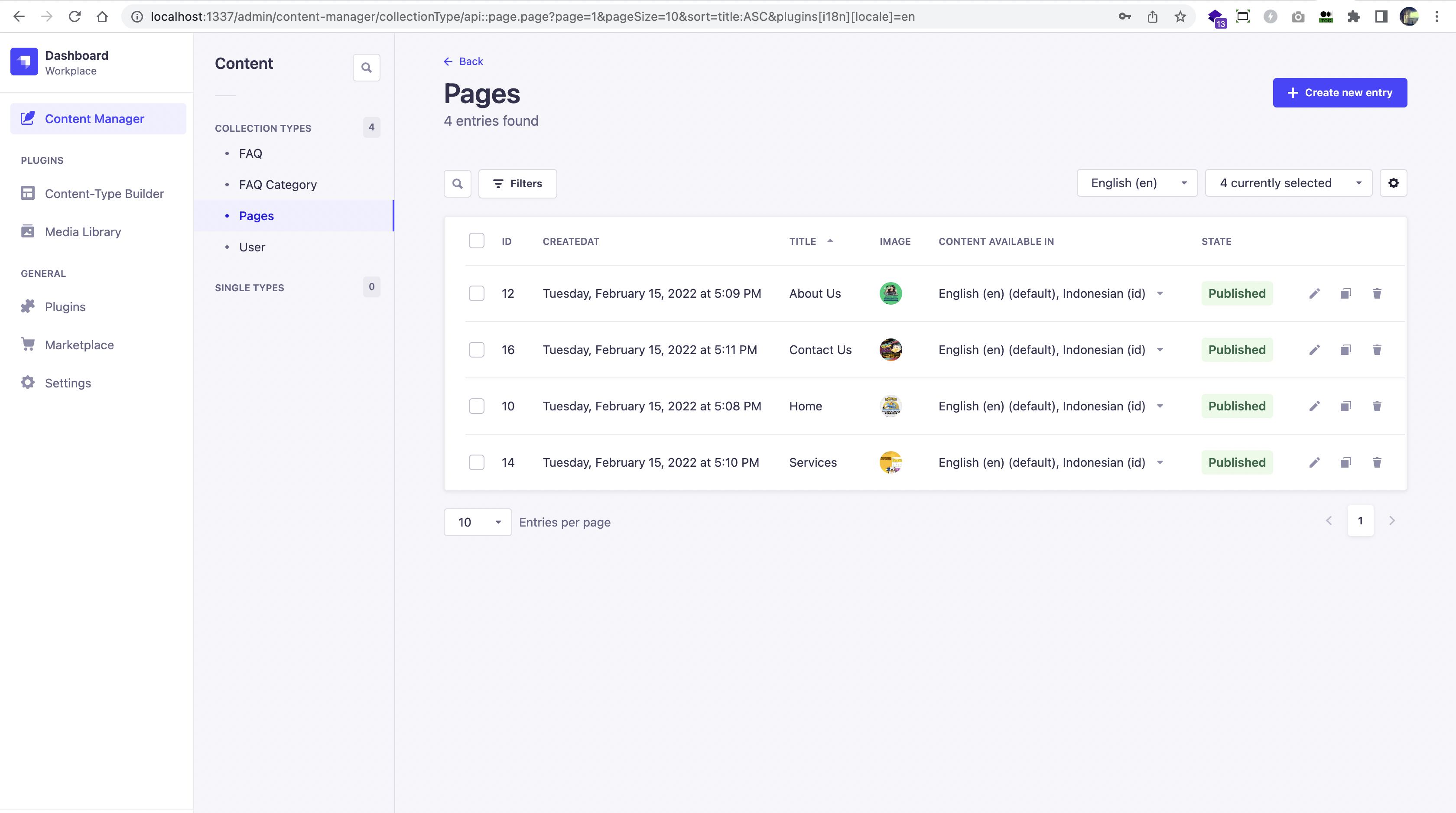The image size is (1456, 813).
Task: Expand locales list for Services
Action: [1160, 462]
